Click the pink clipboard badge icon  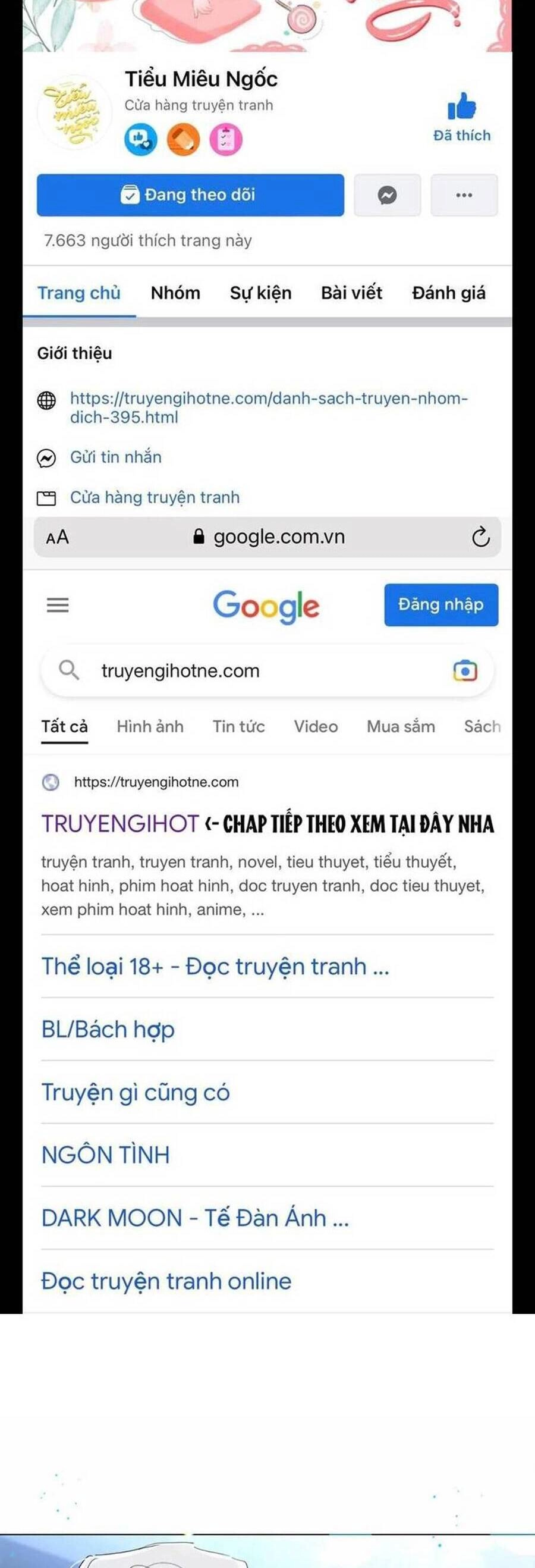pyautogui.click(x=225, y=139)
